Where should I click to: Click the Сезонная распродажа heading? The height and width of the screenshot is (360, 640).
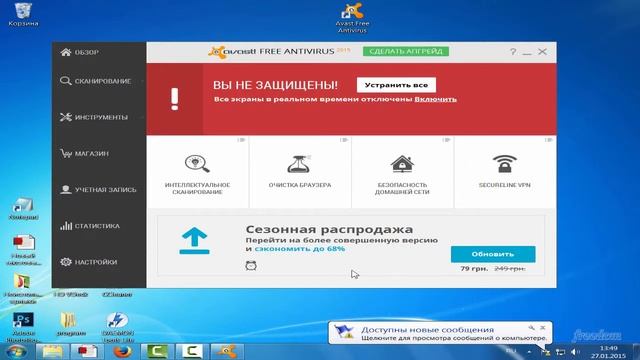pos(329,229)
